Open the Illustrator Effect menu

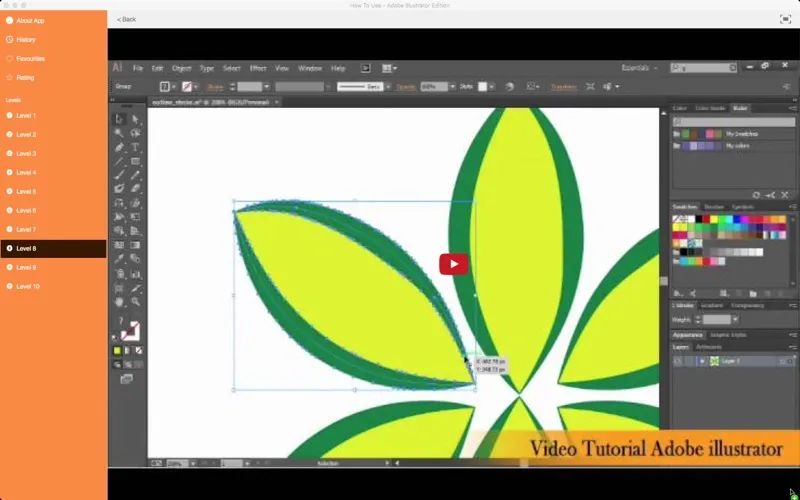pos(258,68)
